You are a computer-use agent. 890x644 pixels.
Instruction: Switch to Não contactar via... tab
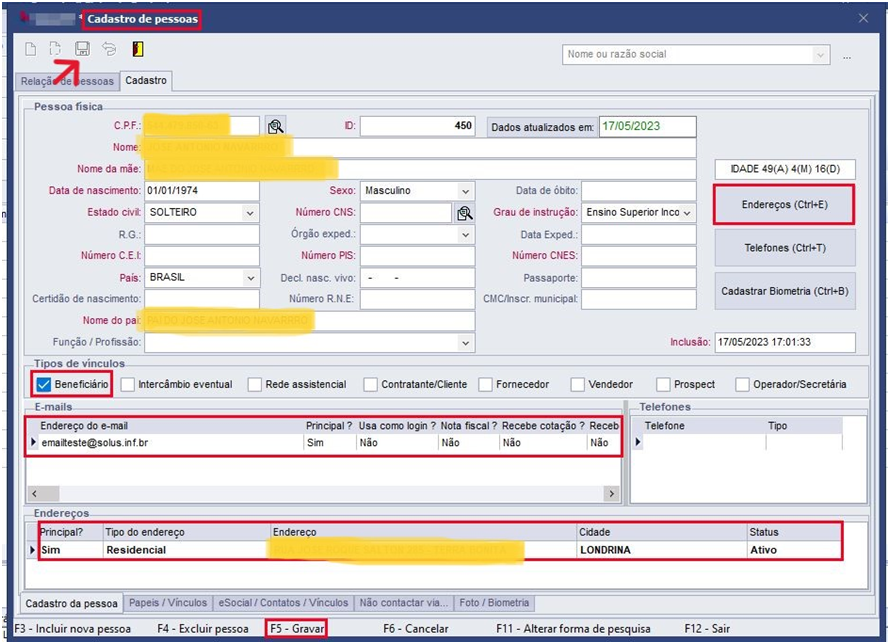[404, 603]
